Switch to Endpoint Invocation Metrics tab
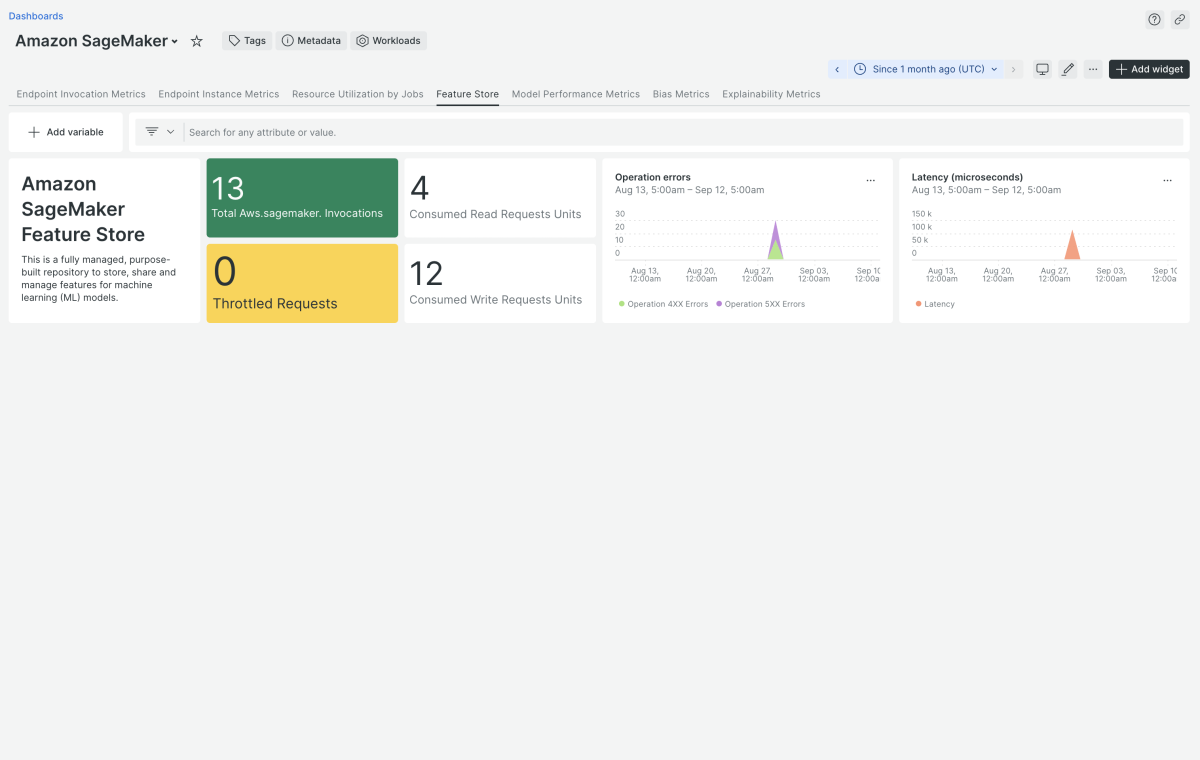1200x760 pixels. tap(81, 94)
